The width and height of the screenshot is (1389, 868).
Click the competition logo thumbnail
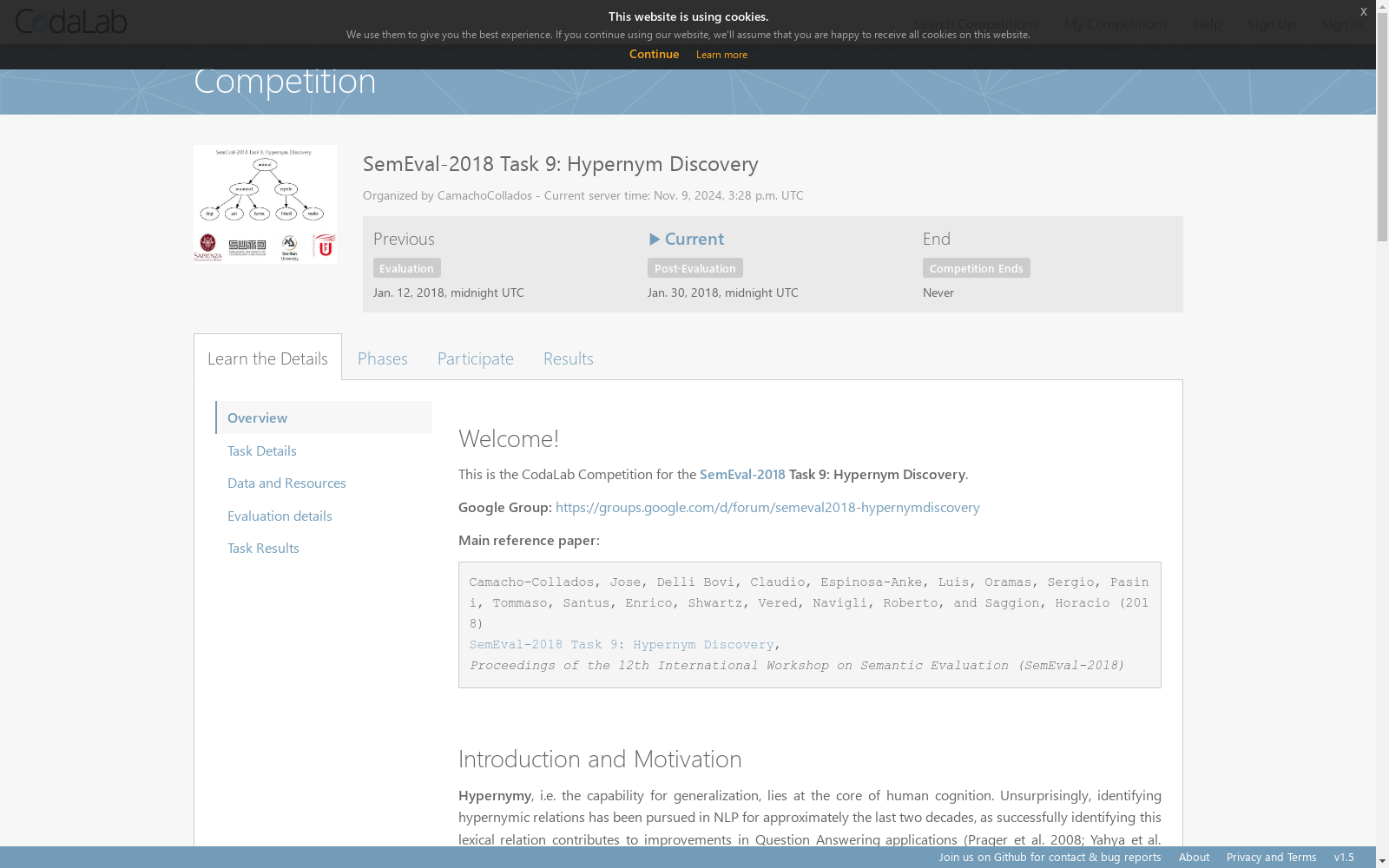[x=265, y=204]
